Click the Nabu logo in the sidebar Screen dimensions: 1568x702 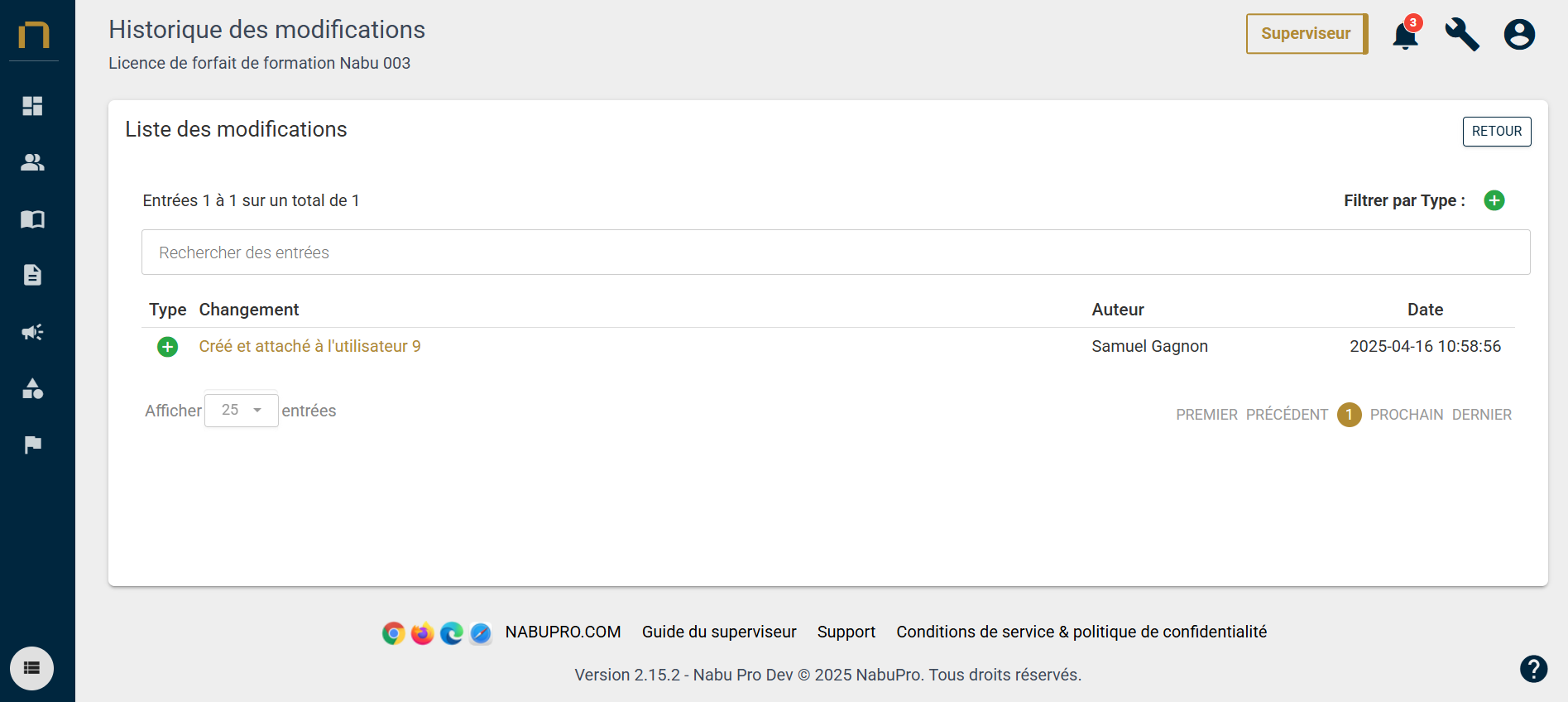[x=34, y=35]
